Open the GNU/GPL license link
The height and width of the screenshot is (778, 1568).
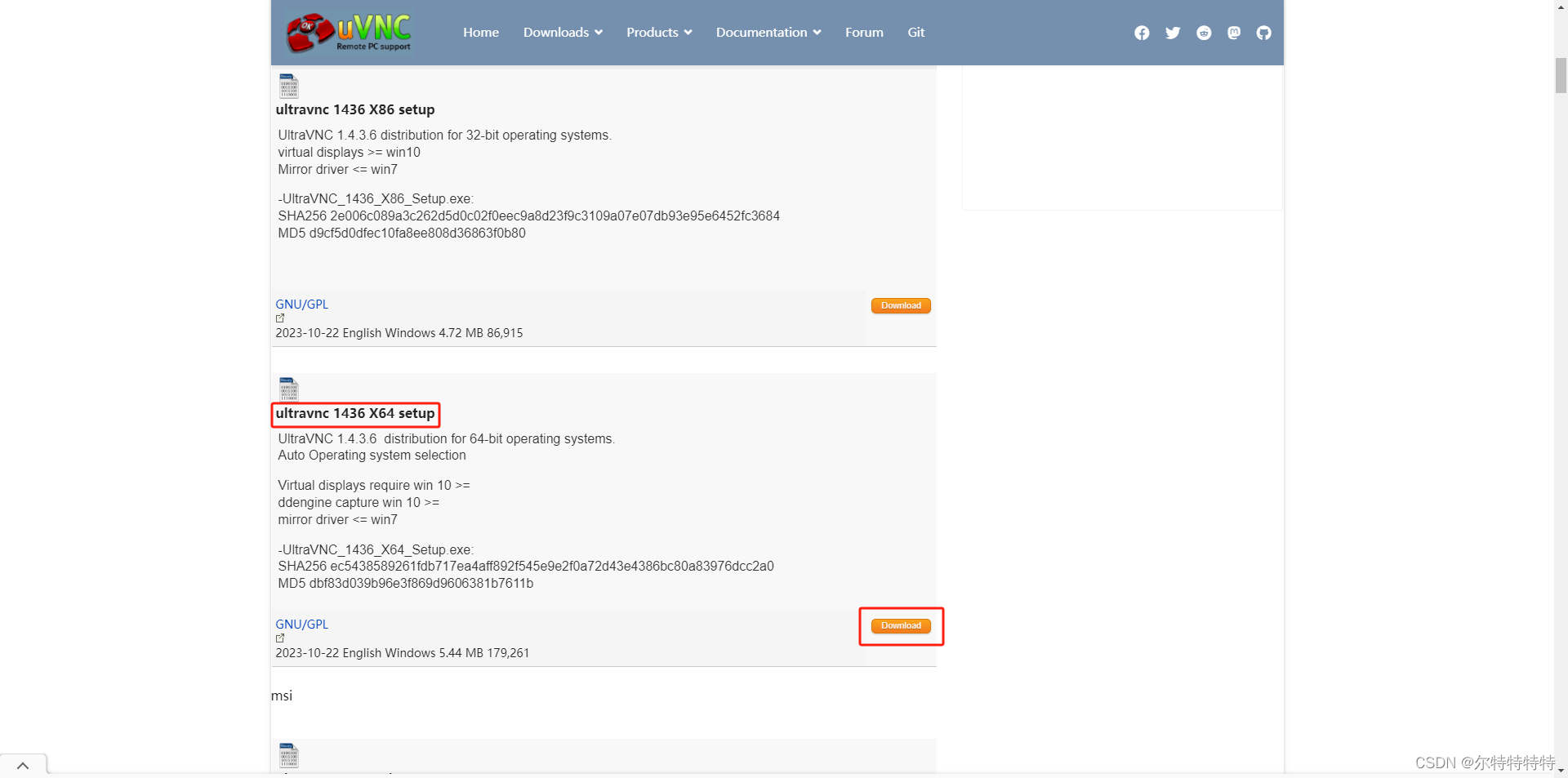tap(301, 304)
